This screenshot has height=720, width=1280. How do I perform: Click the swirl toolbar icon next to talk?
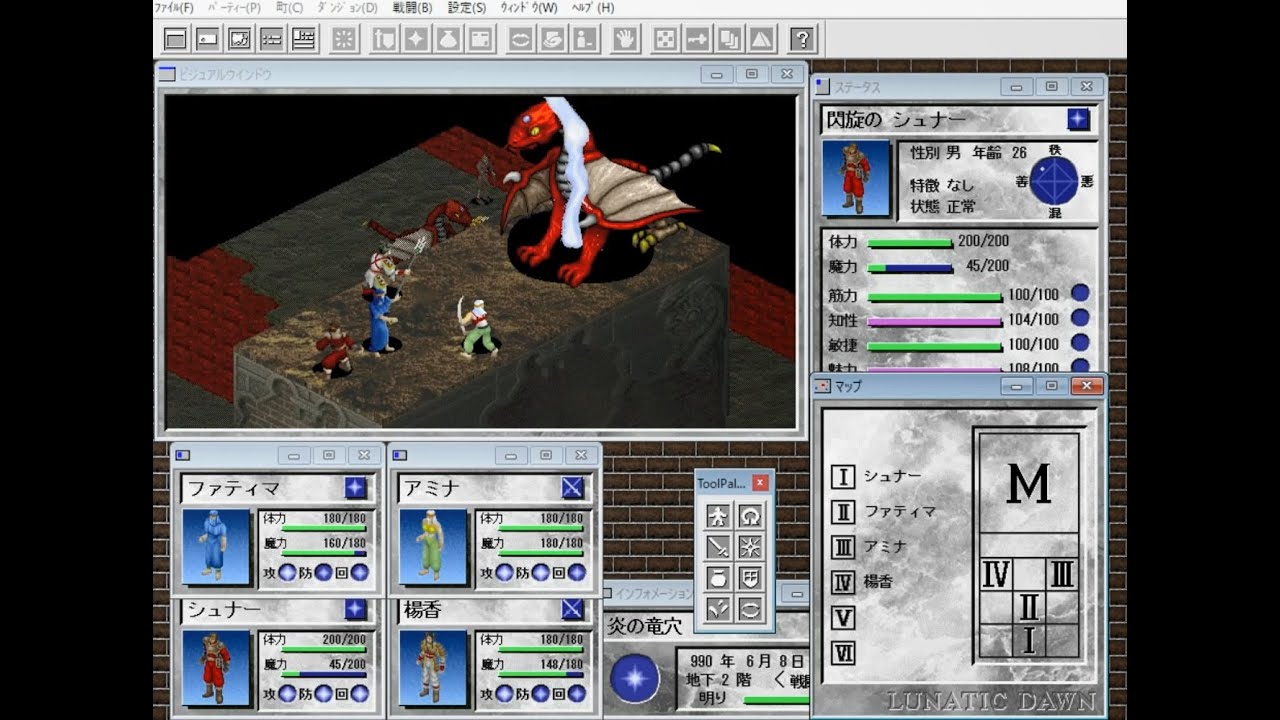coord(552,40)
